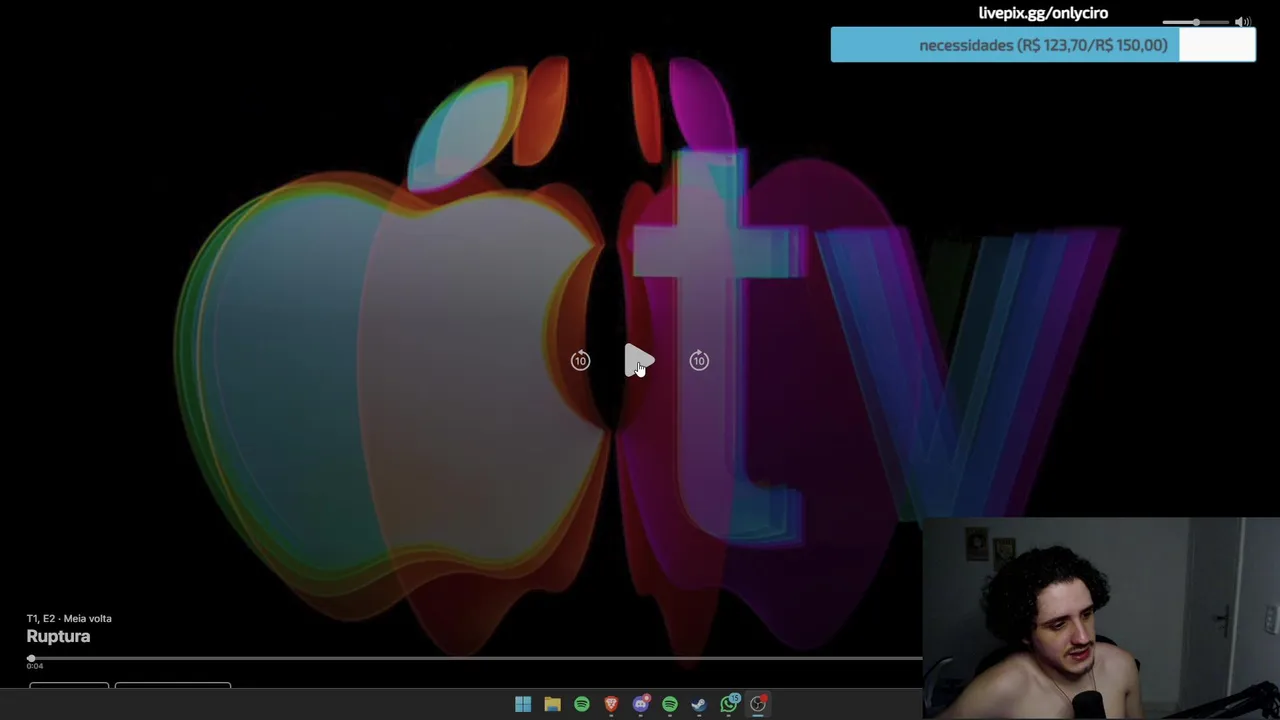Seek on the video progress bar

475,658
